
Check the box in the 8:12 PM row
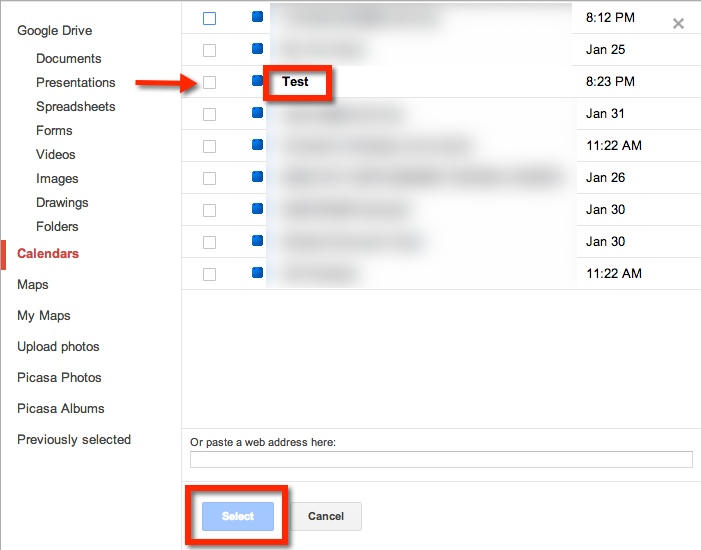tap(209, 18)
